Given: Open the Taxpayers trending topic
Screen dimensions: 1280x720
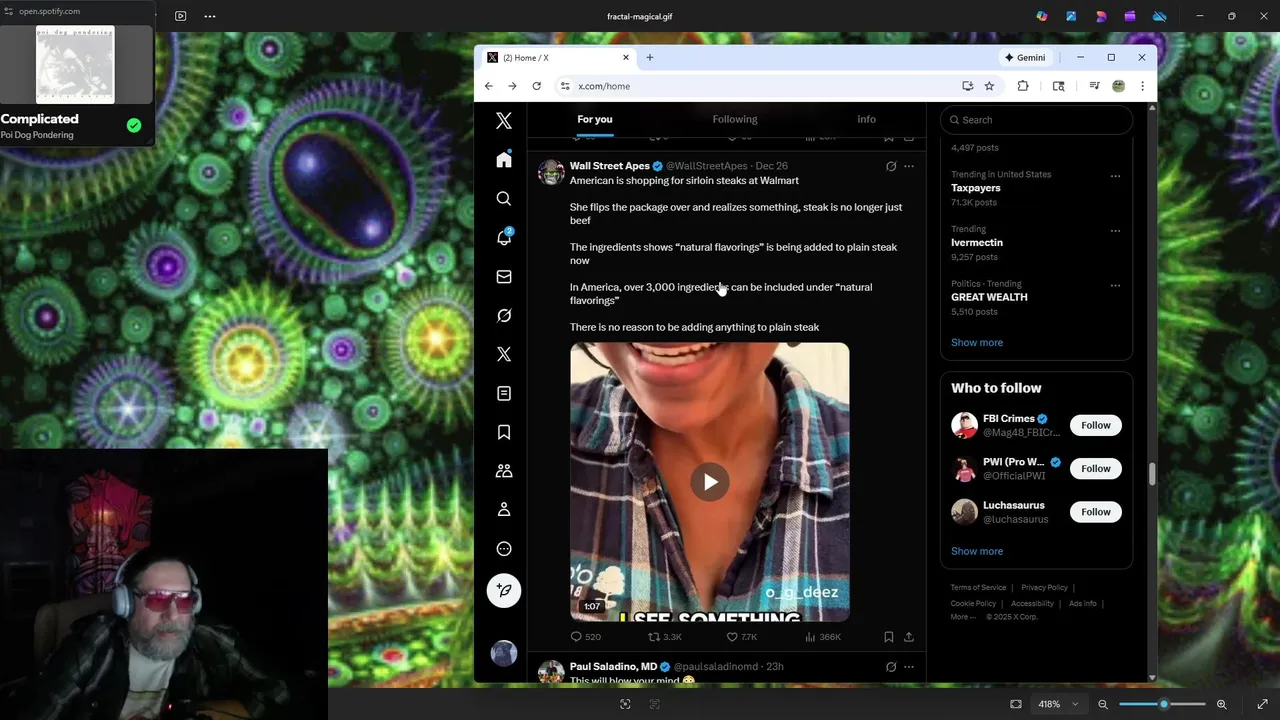Looking at the screenshot, I should coord(976,188).
